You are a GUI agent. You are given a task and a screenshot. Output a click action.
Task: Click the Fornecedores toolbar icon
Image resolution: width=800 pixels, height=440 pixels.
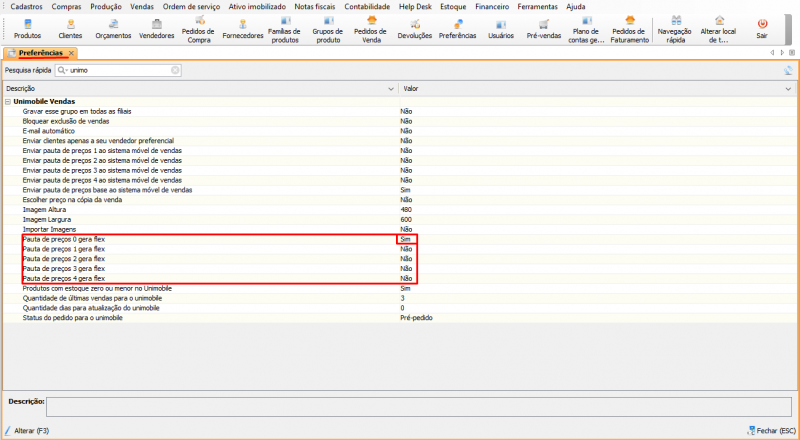click(x=243, y=26)
